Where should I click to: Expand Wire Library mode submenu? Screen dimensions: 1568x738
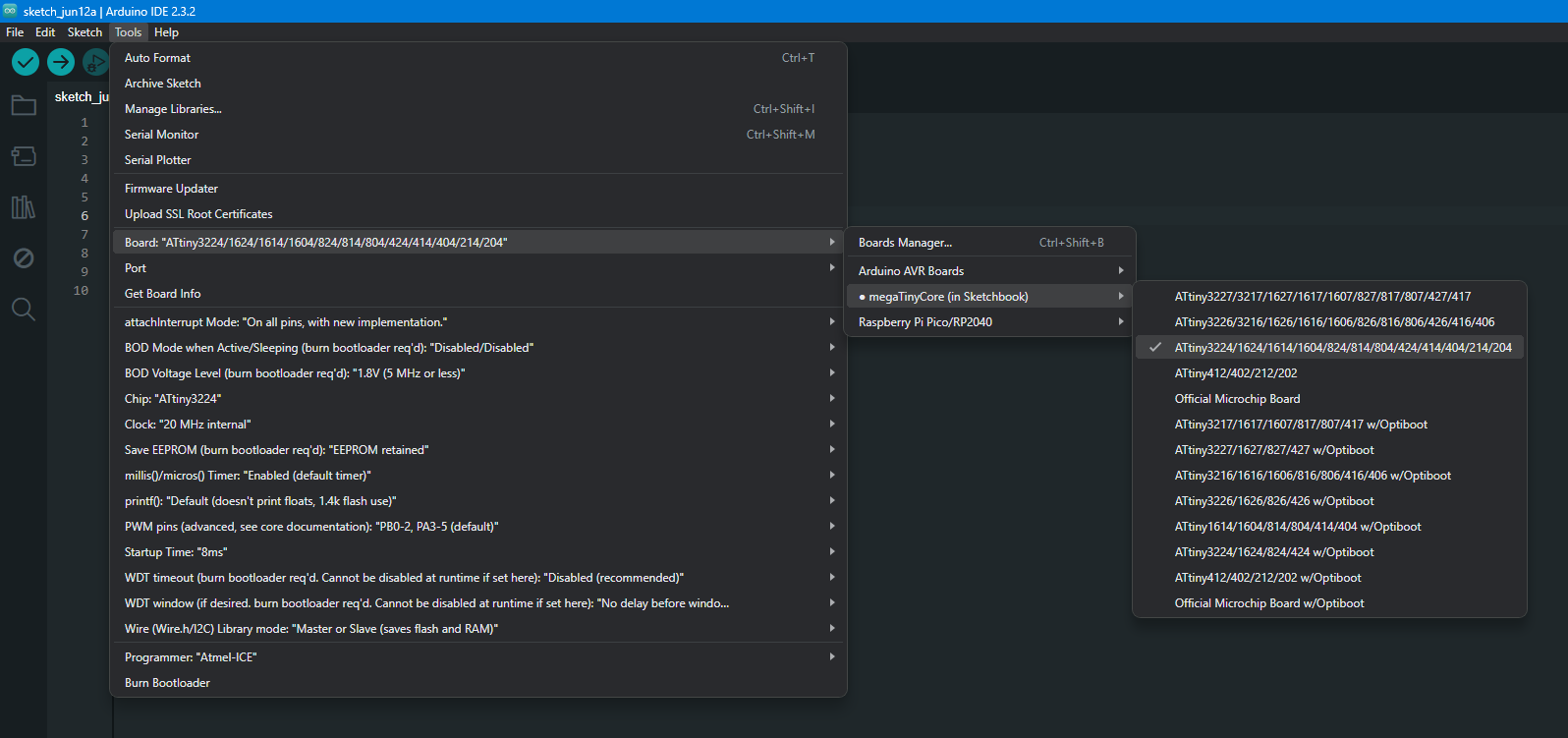(478, 629)
